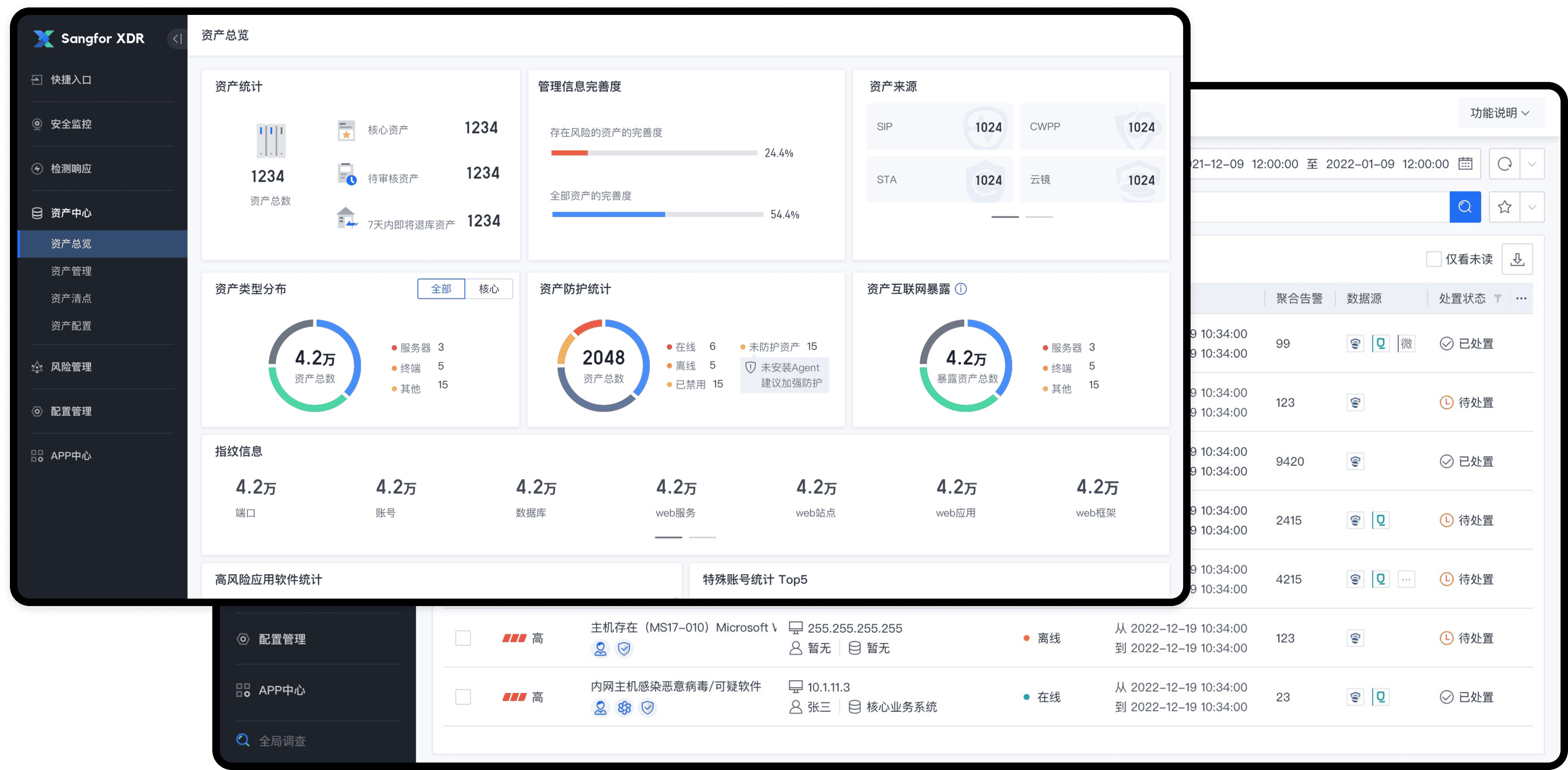Open 风险管理 in the front sidebar
This screenshot has height=770, width=1568.
71,367
